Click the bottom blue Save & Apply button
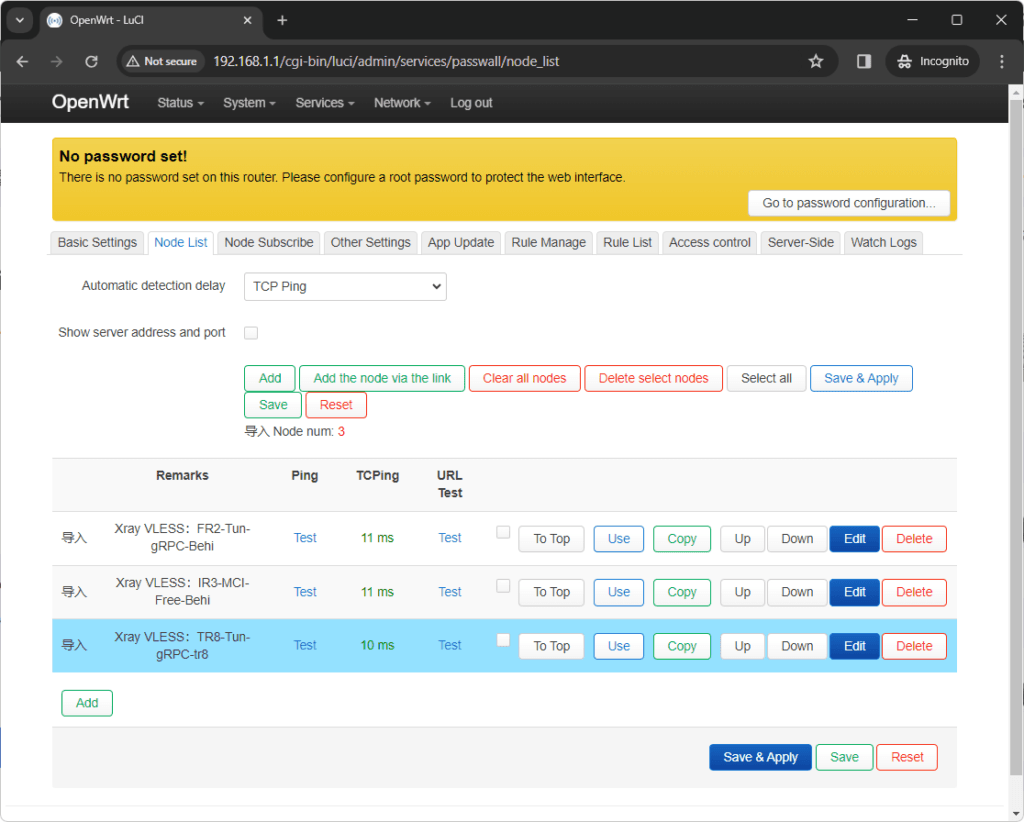The image size is (1024, 822). tap(760, 757)
